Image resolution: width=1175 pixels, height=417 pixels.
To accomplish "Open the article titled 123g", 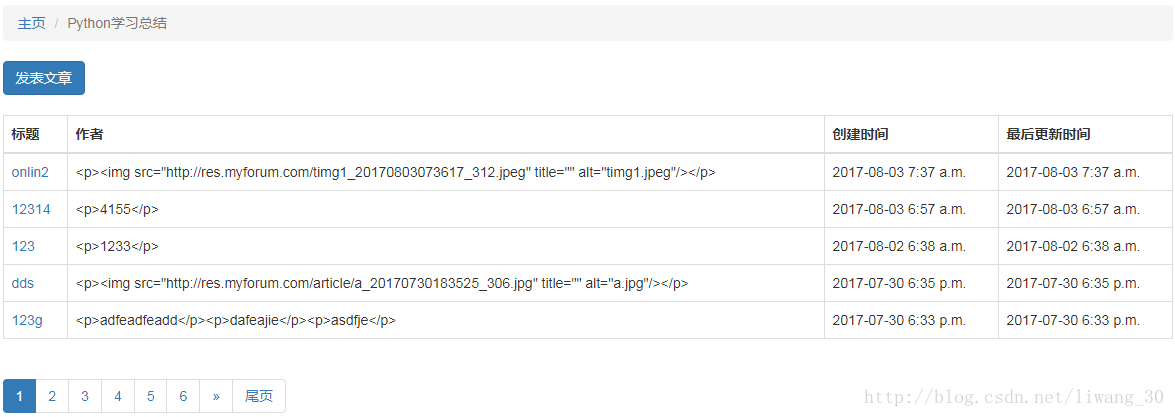I will coord(27,321).
